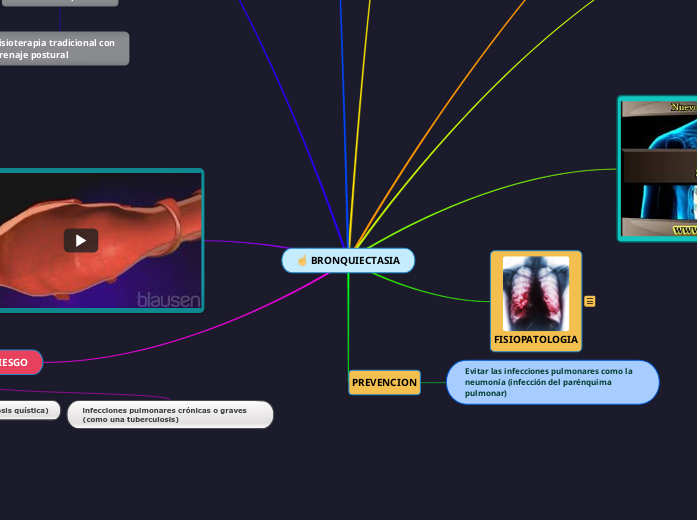Image resolution: width=697 pixels, height=520 pixels.
Task: Select the 'Infecciones pulmonares crónicas o graves' node
Action: (170, 415)
